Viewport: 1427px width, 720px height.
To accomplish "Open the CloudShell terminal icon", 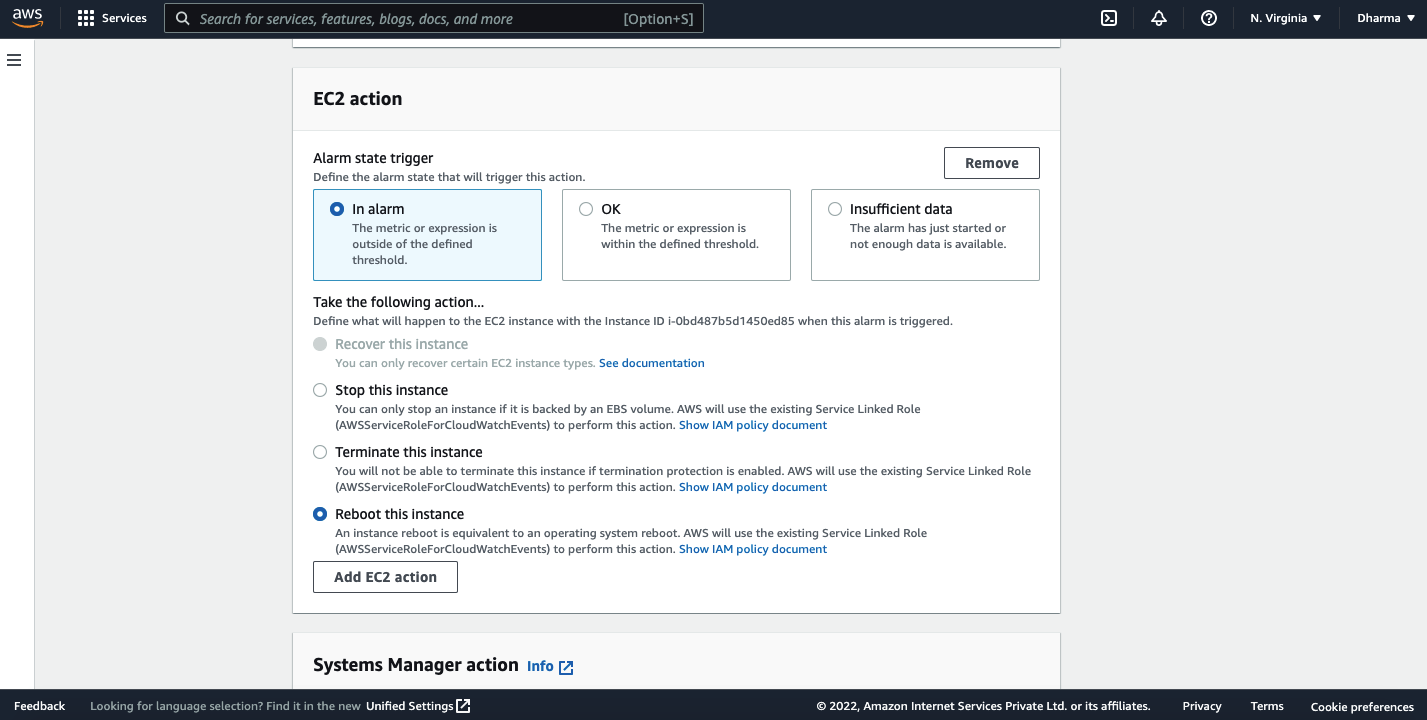I will (x=1109, y=18).
